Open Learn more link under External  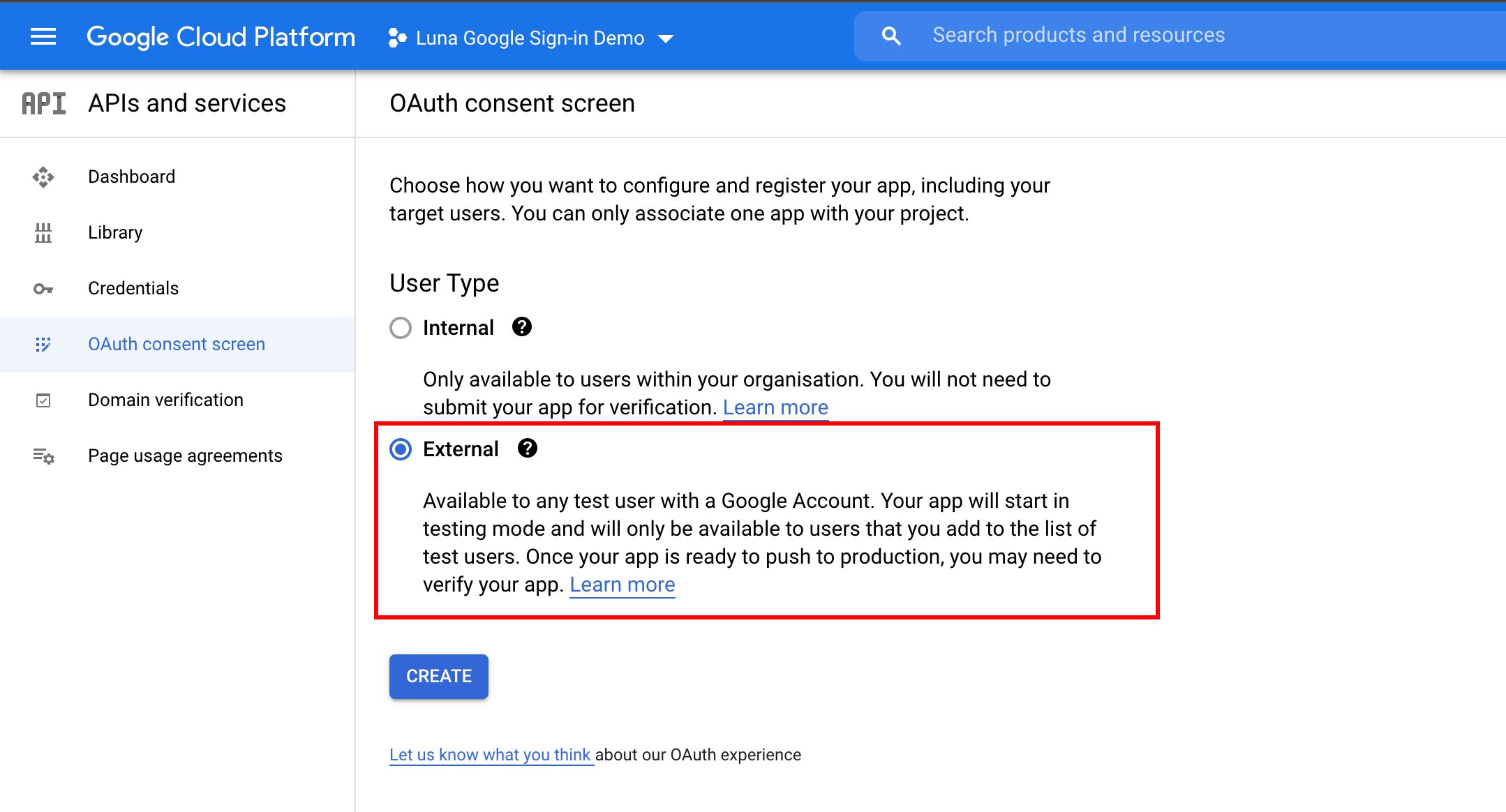coord(622,585)
